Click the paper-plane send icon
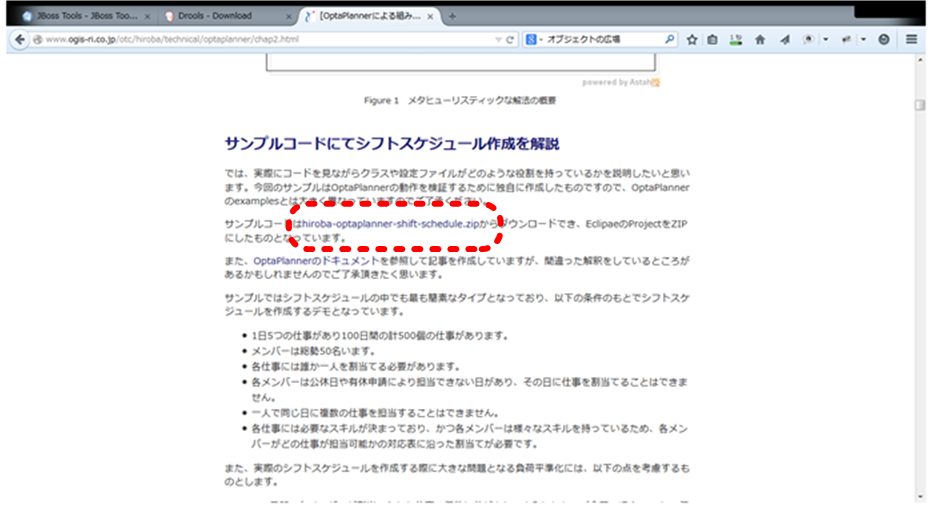The width and height of the screenshot is (930, 507). click(785, 40)
